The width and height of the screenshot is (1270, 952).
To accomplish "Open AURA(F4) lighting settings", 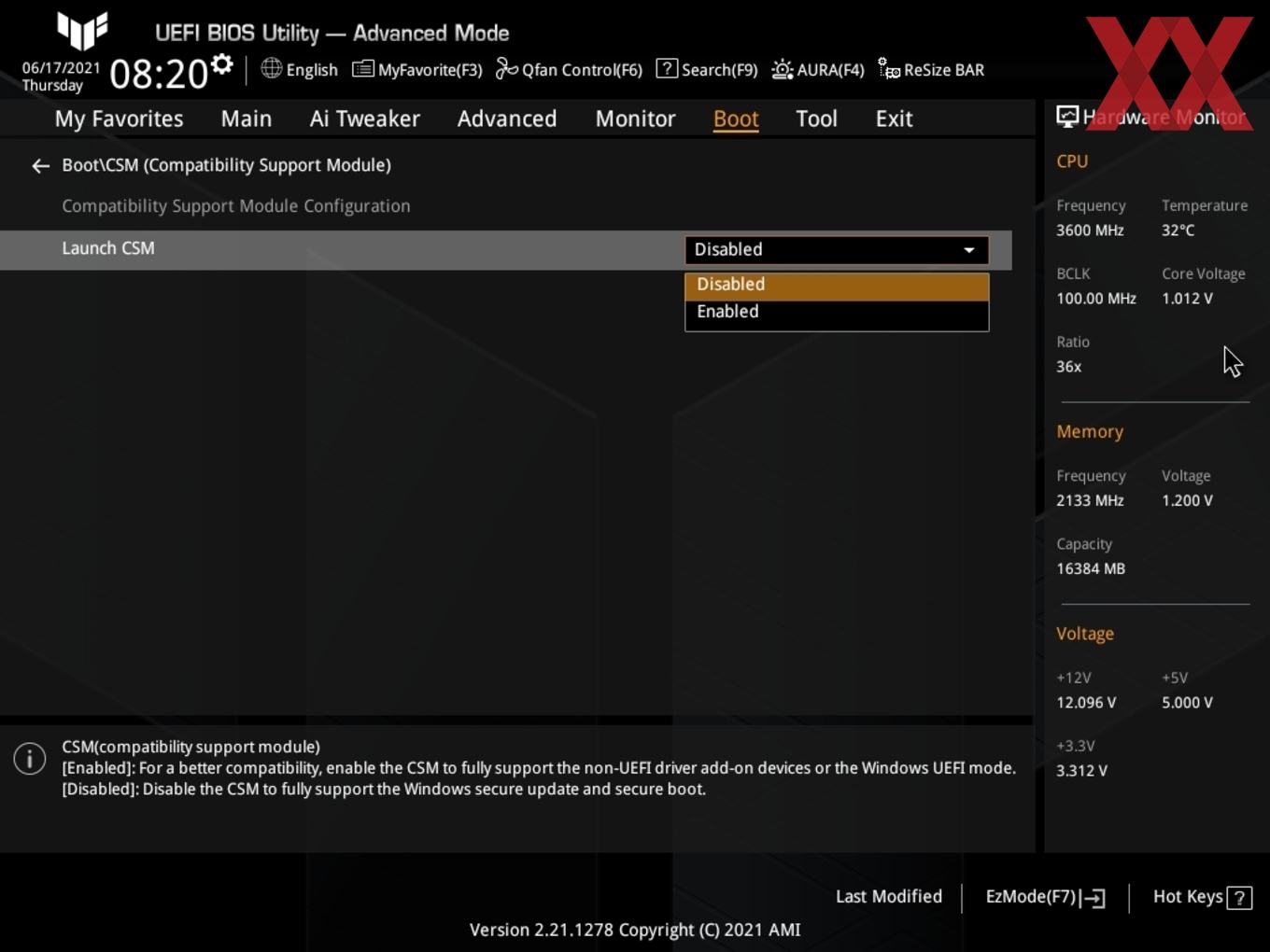I will click(818, 70).
